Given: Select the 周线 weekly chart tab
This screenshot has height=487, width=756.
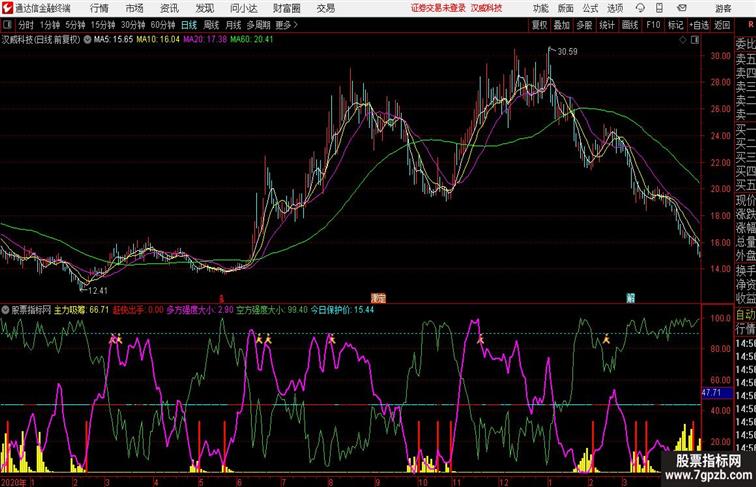Looking at the screenshot, I should (211, 25).
